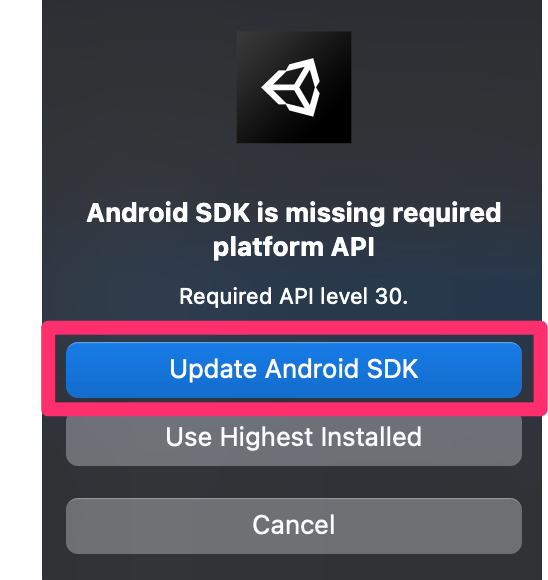Image resolution: width=548 pixels, height=580 pixels.
Task: Click the word 'Installed' on the gray button
Action: (x=371, y=437)
